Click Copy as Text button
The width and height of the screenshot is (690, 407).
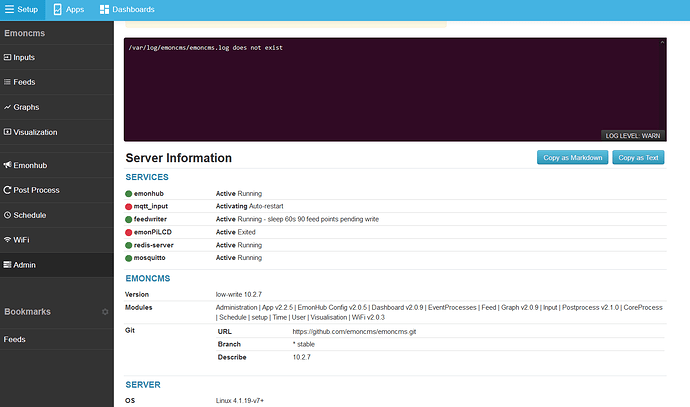click(638, 158)
